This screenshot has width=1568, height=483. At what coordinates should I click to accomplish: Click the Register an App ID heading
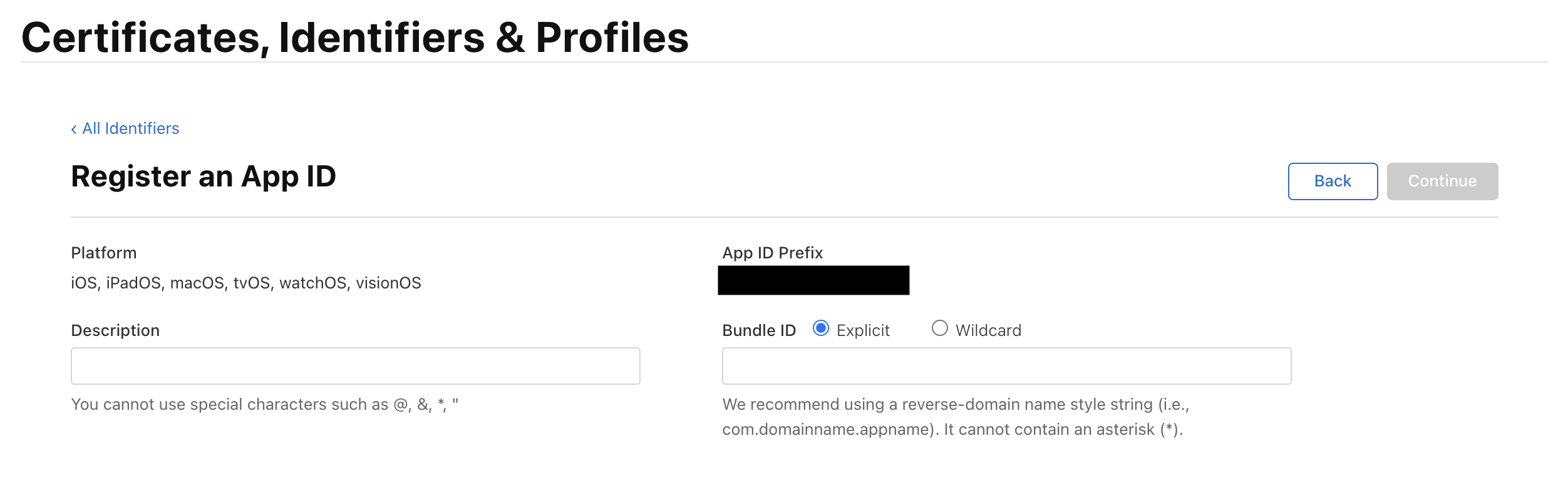(x=204, y=176)
